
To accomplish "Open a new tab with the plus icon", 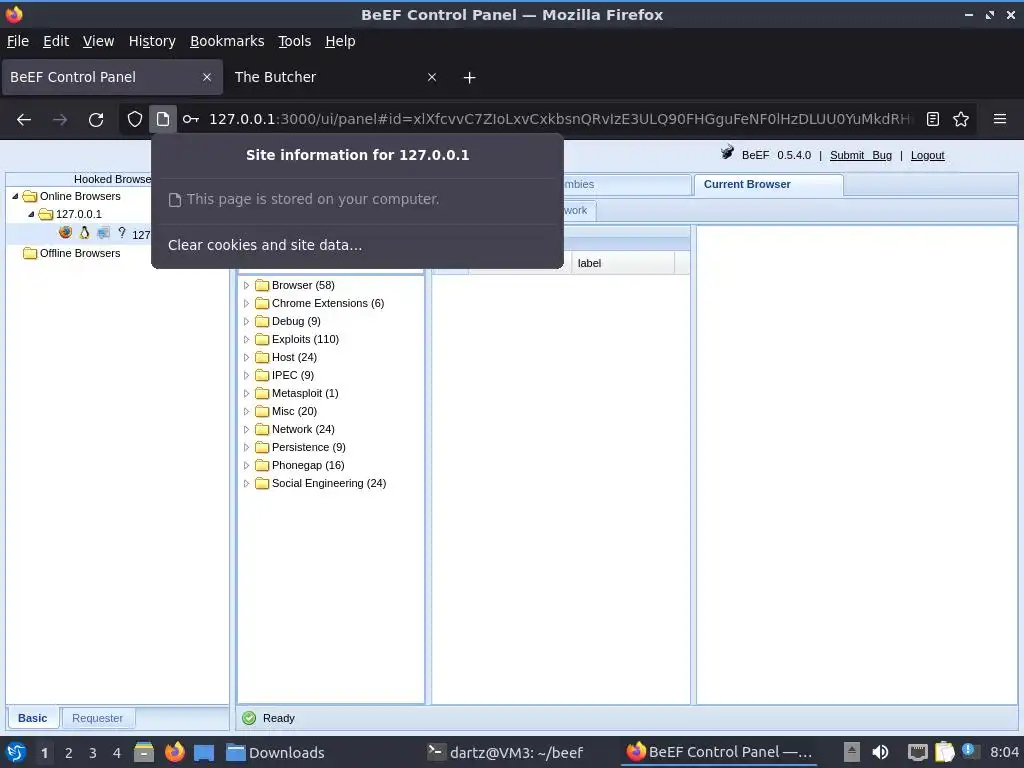I will pos(469,78).
